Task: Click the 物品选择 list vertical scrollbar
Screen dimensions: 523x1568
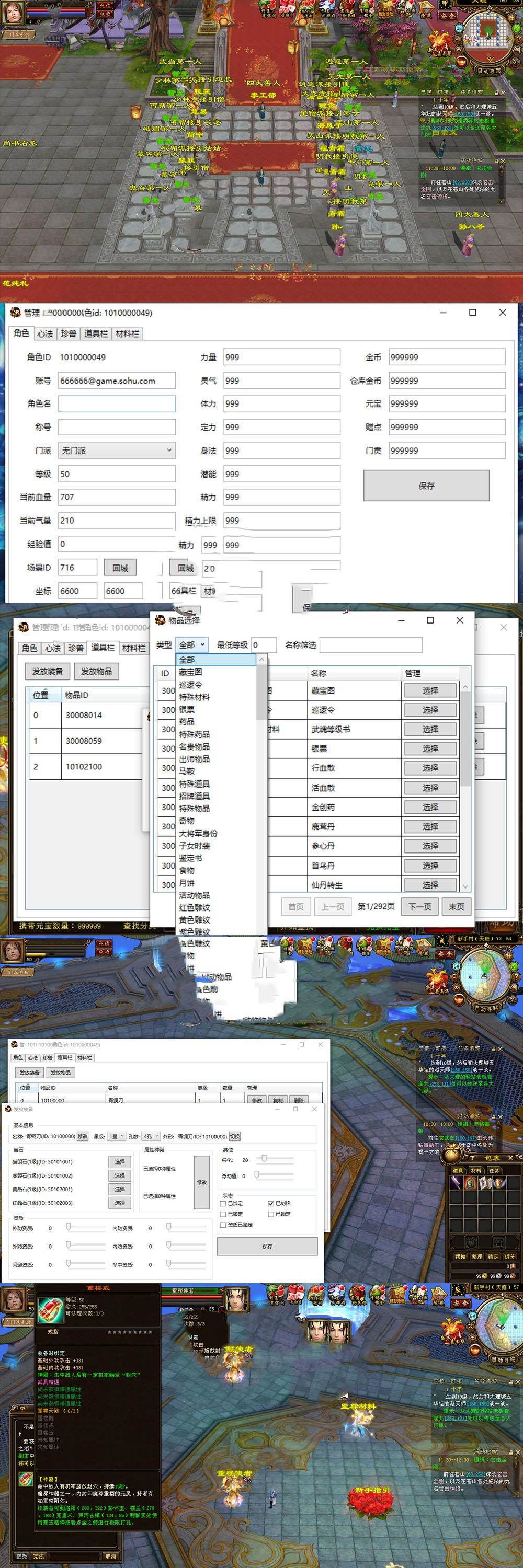Action: click(466, 786)
